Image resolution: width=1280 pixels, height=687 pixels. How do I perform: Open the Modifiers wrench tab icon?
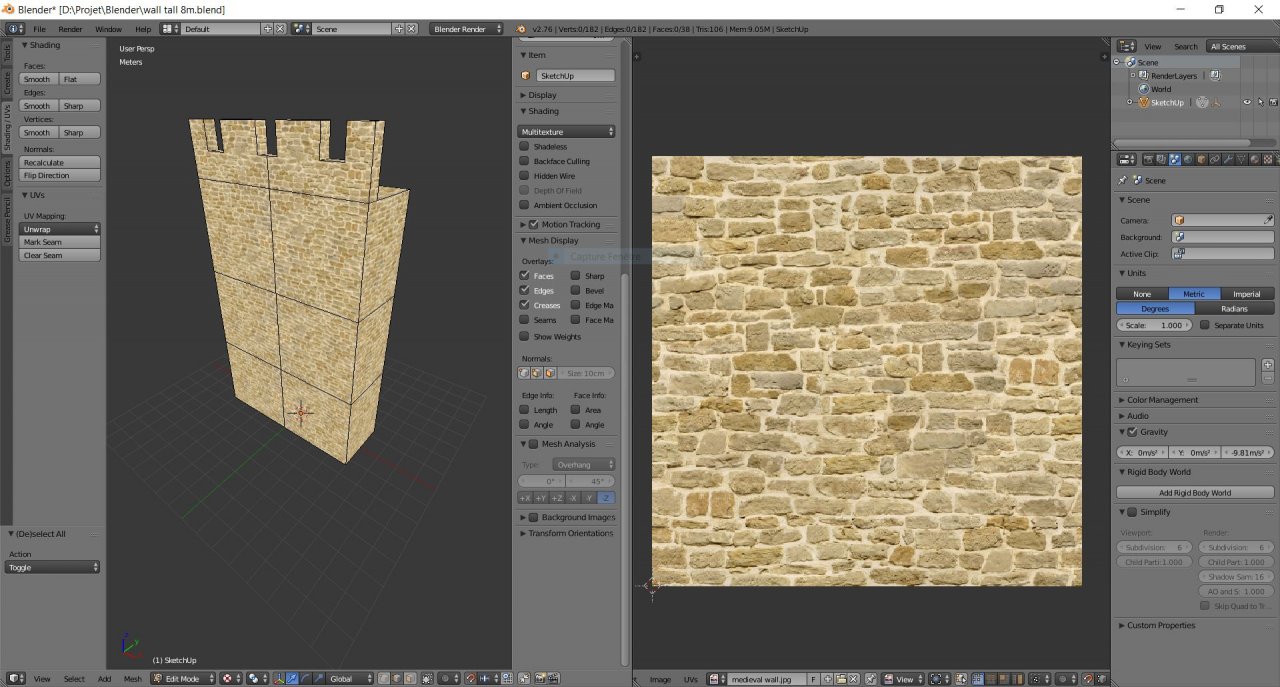click(1228, 159)
